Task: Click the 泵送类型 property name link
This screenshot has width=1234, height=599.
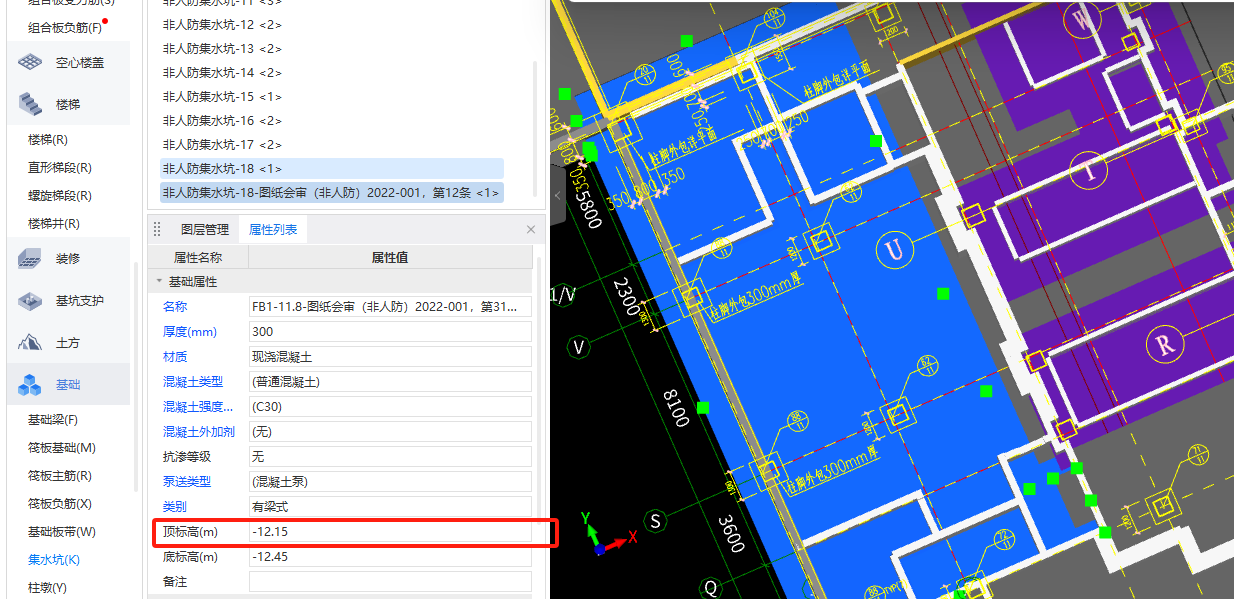Action: click(x=187, y=482)
